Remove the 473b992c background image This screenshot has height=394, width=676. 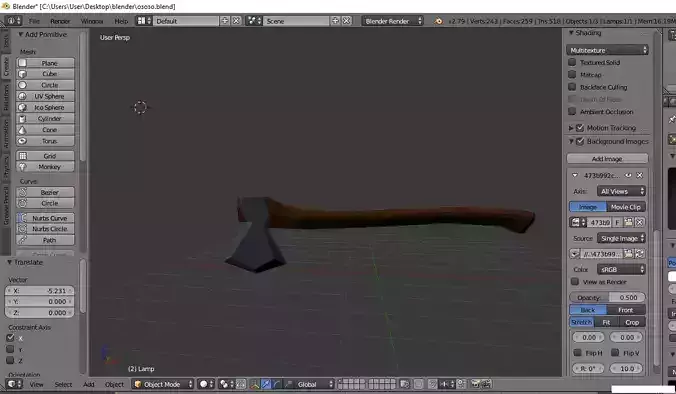(x=640, y=175)
